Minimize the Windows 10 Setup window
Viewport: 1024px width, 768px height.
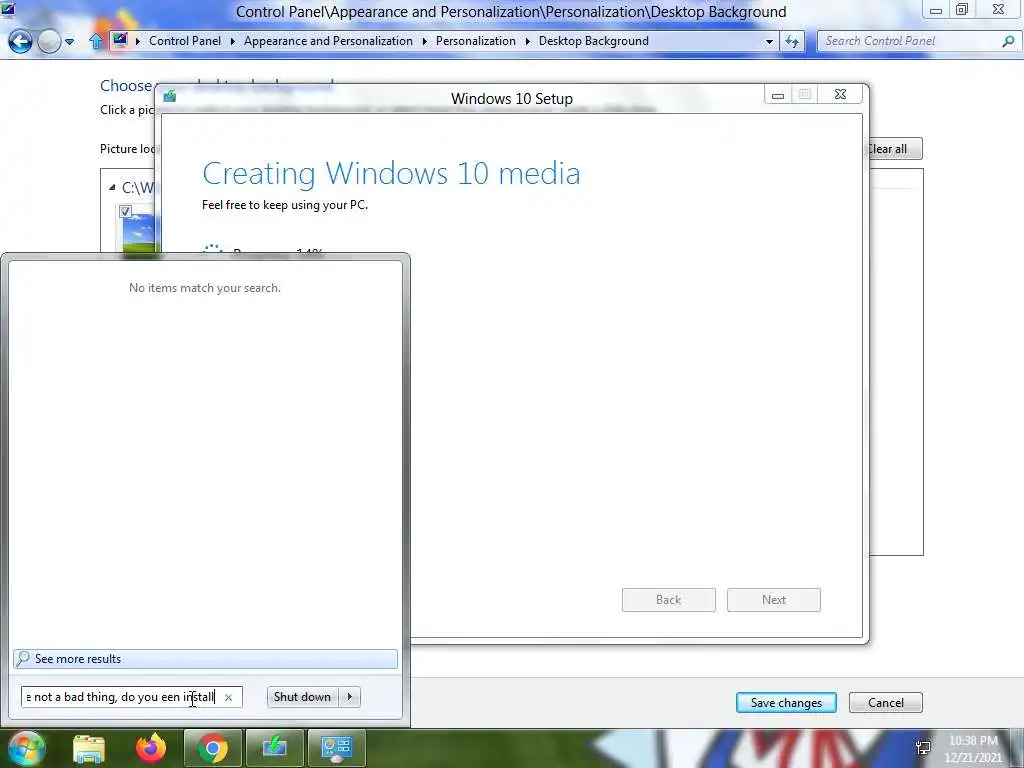pyautogui.click(x=778, y=95)
